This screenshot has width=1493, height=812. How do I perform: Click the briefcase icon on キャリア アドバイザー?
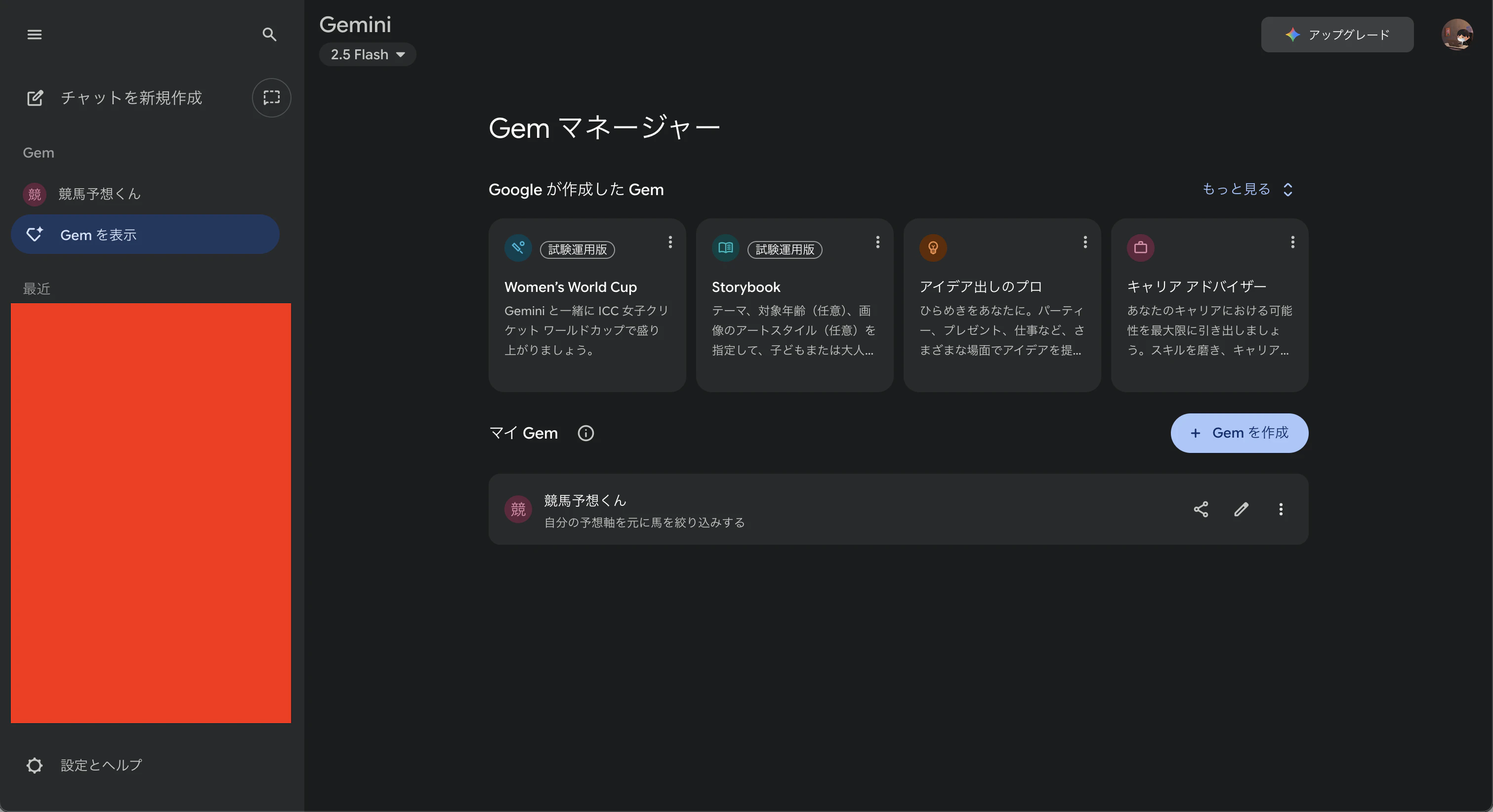coord(1141,248)
